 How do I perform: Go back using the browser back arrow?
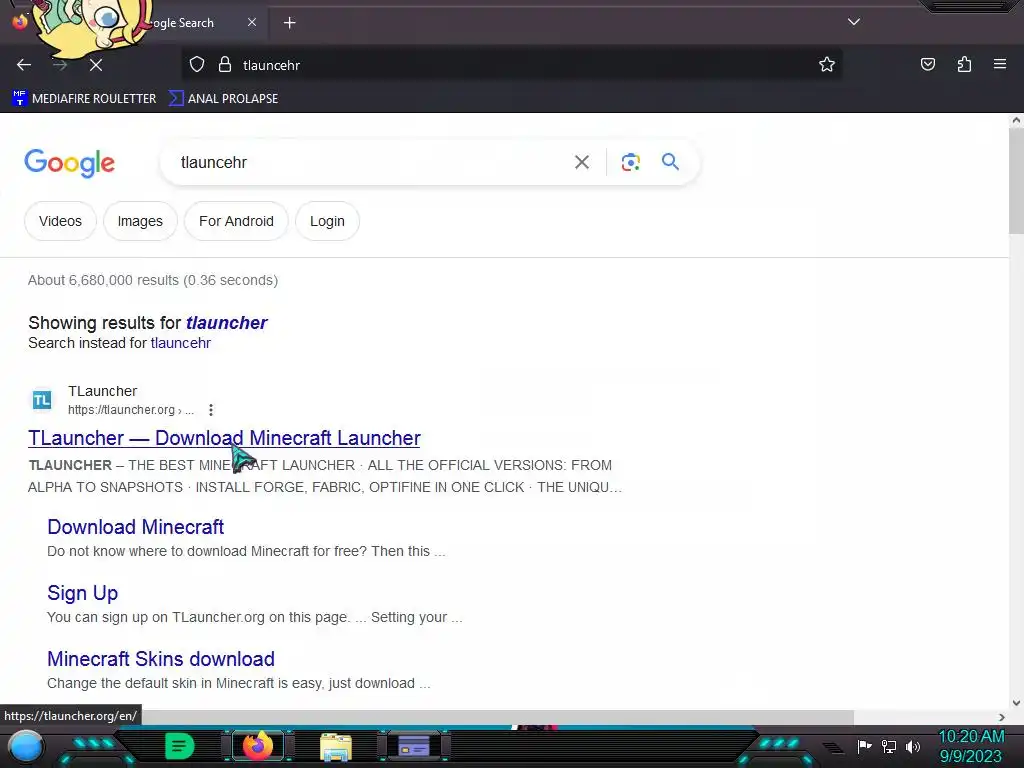[24, 65]
